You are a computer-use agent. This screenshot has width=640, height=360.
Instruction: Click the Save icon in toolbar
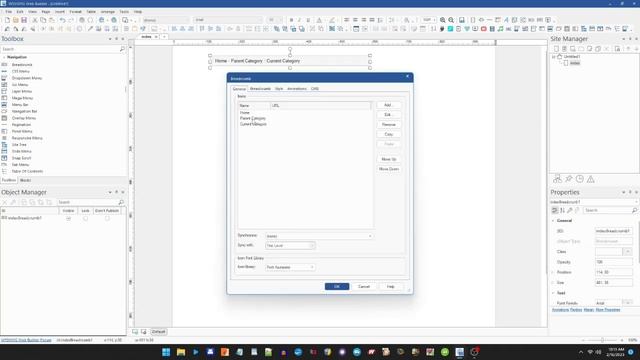coord(24,20)
